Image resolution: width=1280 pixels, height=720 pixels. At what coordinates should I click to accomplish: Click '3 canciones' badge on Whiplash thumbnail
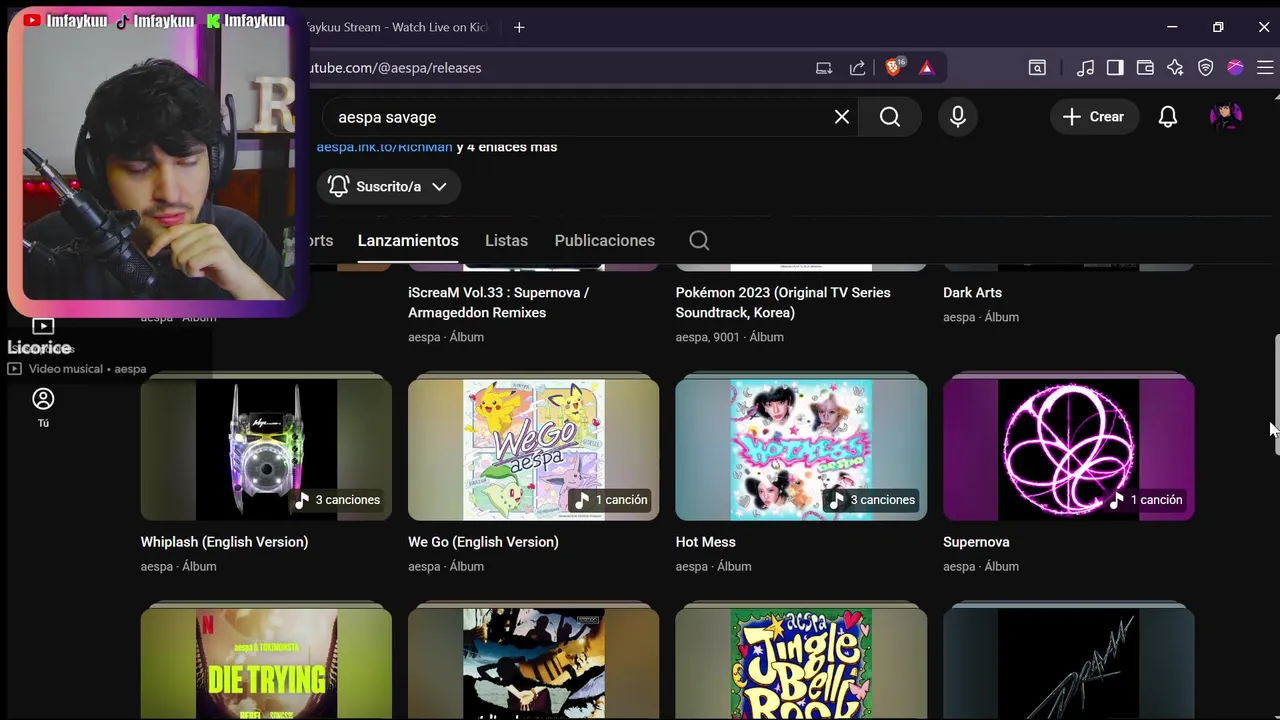(x=337, y=500)
